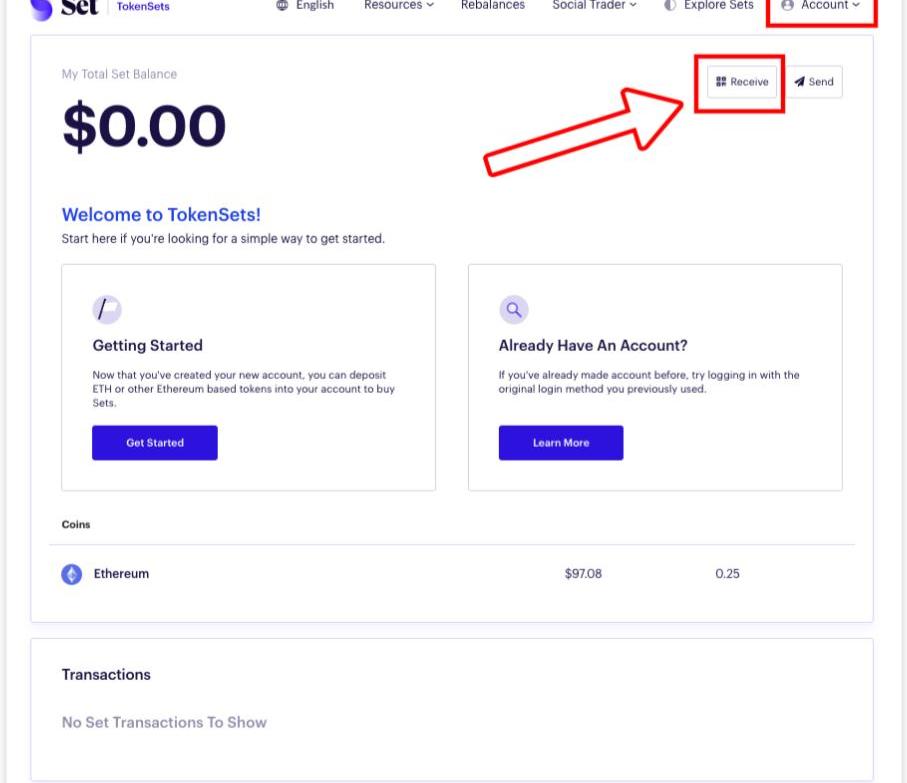The height and width of the screenshot is (783, 907).
Task: Click the Ethereum coin icon
Action: [x=72, y=574]
